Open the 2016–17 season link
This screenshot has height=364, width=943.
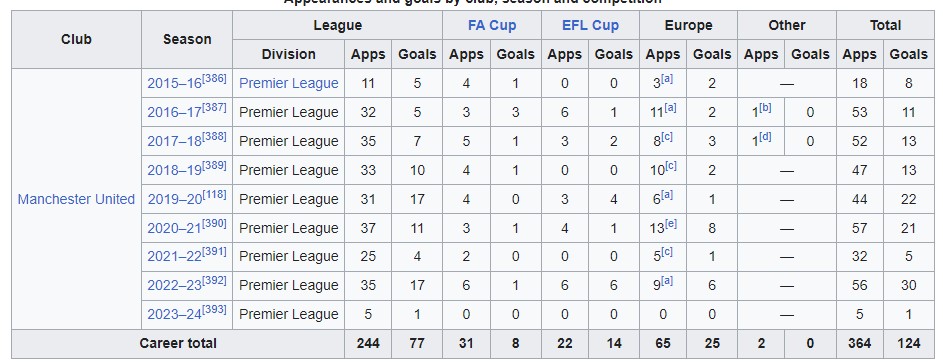tap(174, 113)
